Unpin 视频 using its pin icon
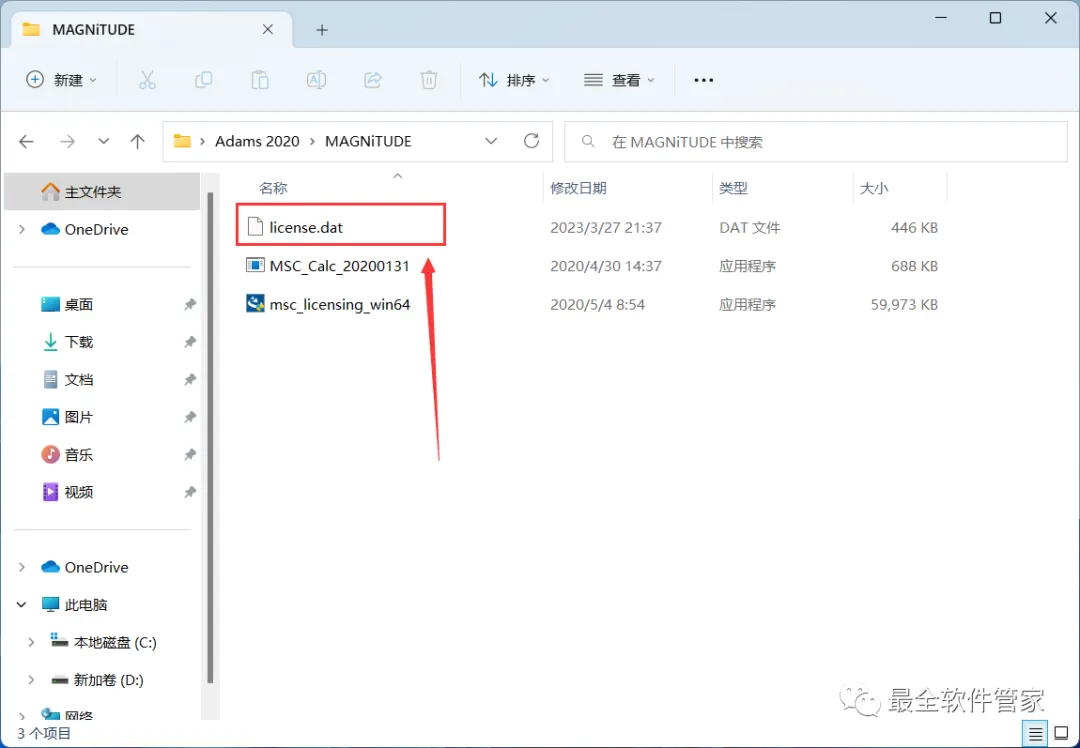 pyautogui.click(x=190, y=492)
